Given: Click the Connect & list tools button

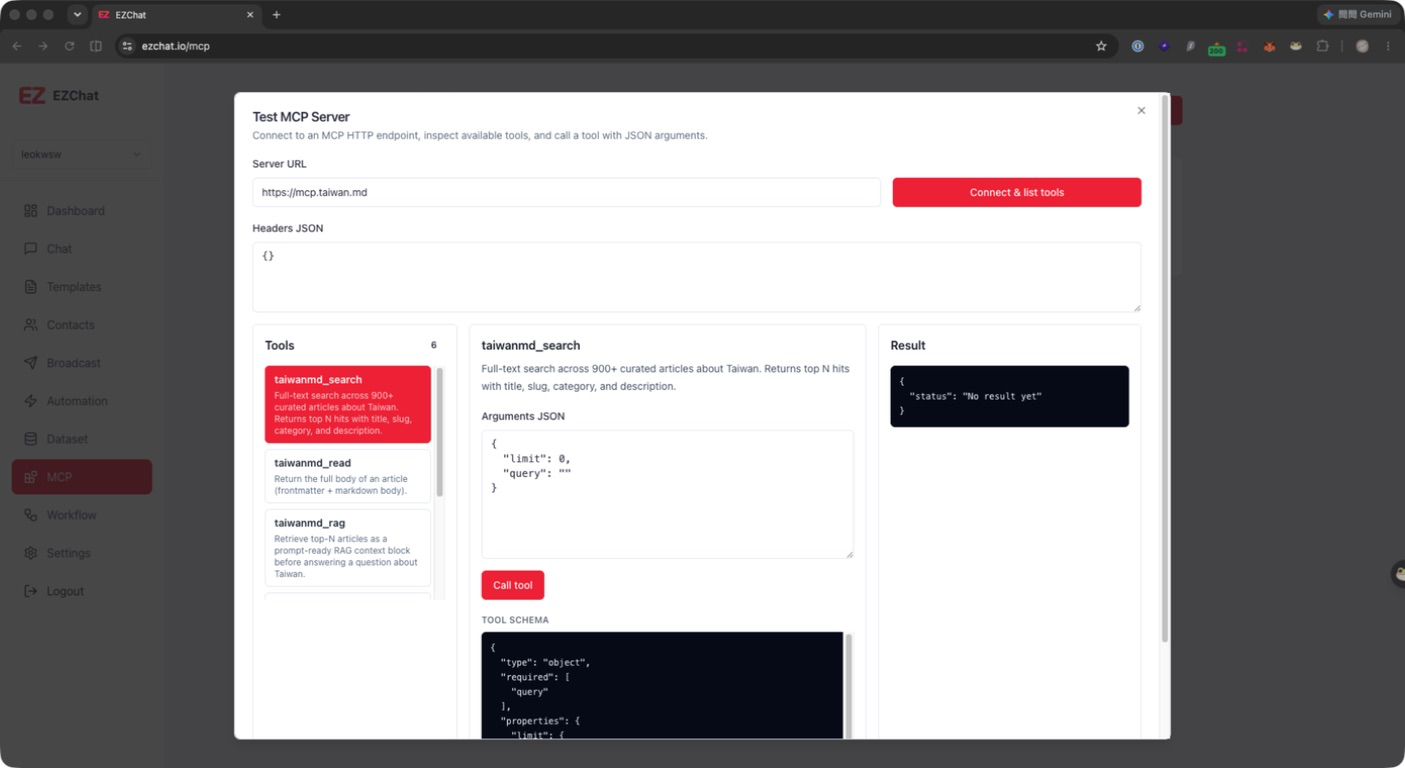Looking at the screenshot, I should click(x=1017, y=192).
